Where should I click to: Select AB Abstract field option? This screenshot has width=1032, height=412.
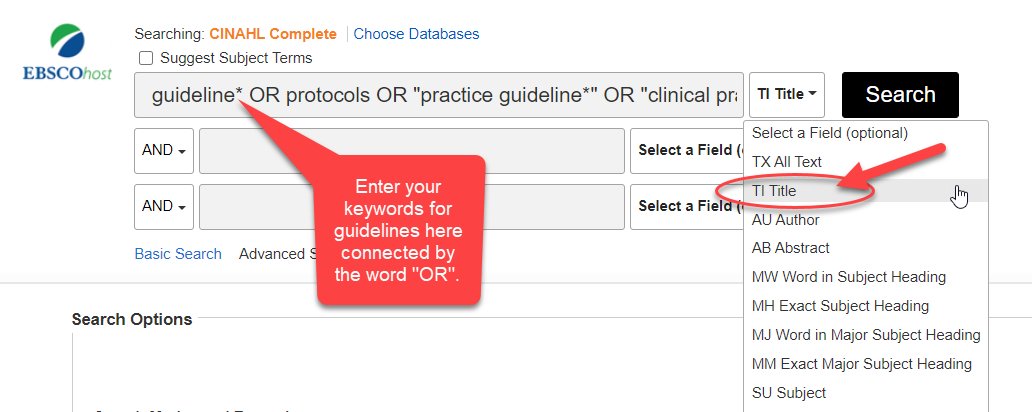tap(790, 248)
